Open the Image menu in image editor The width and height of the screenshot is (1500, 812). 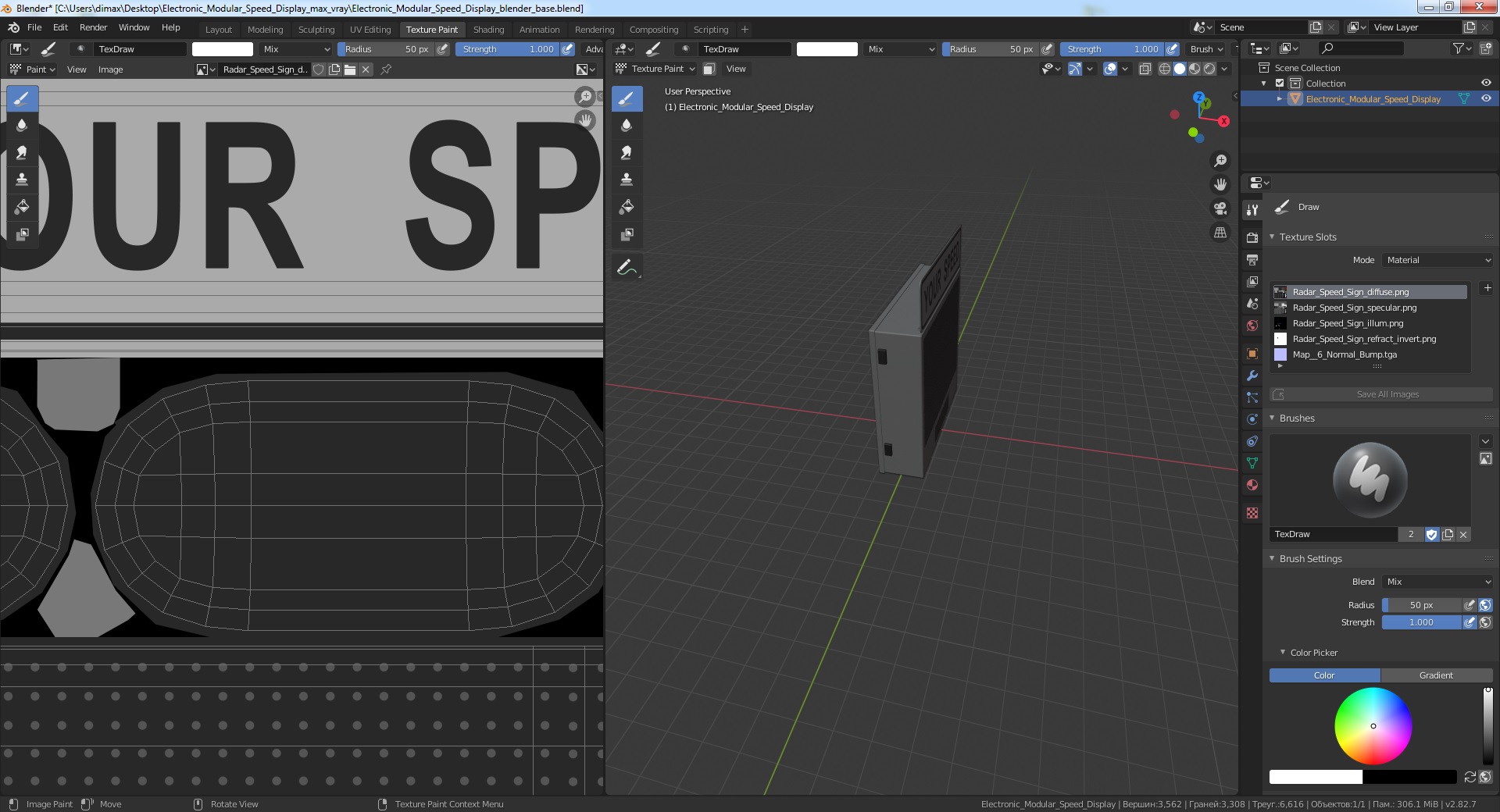click(x=110, y=69)
